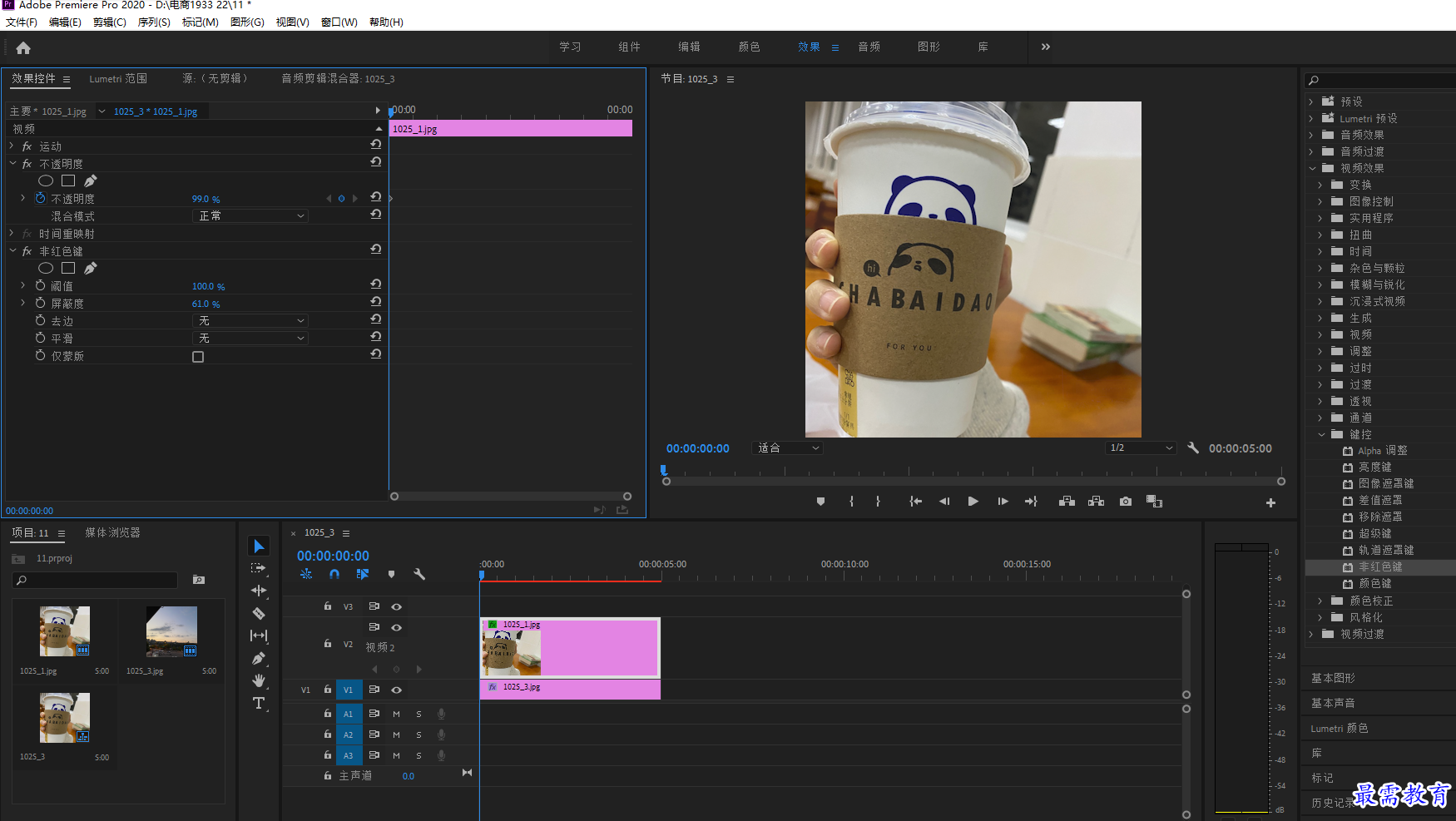Switch to Lumetri 范围 tab

coord(118,79)
